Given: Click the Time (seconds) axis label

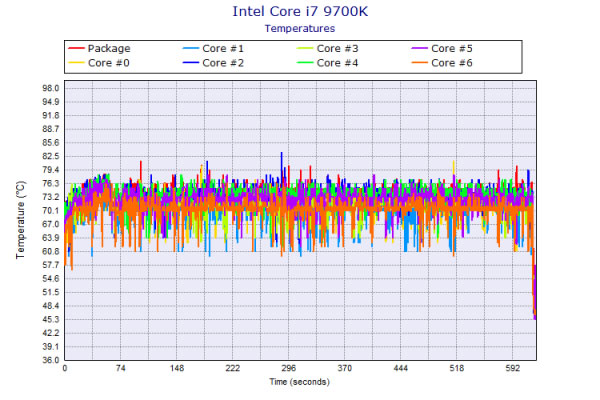Looking at the screenshot, I should [x=300, y=382].
